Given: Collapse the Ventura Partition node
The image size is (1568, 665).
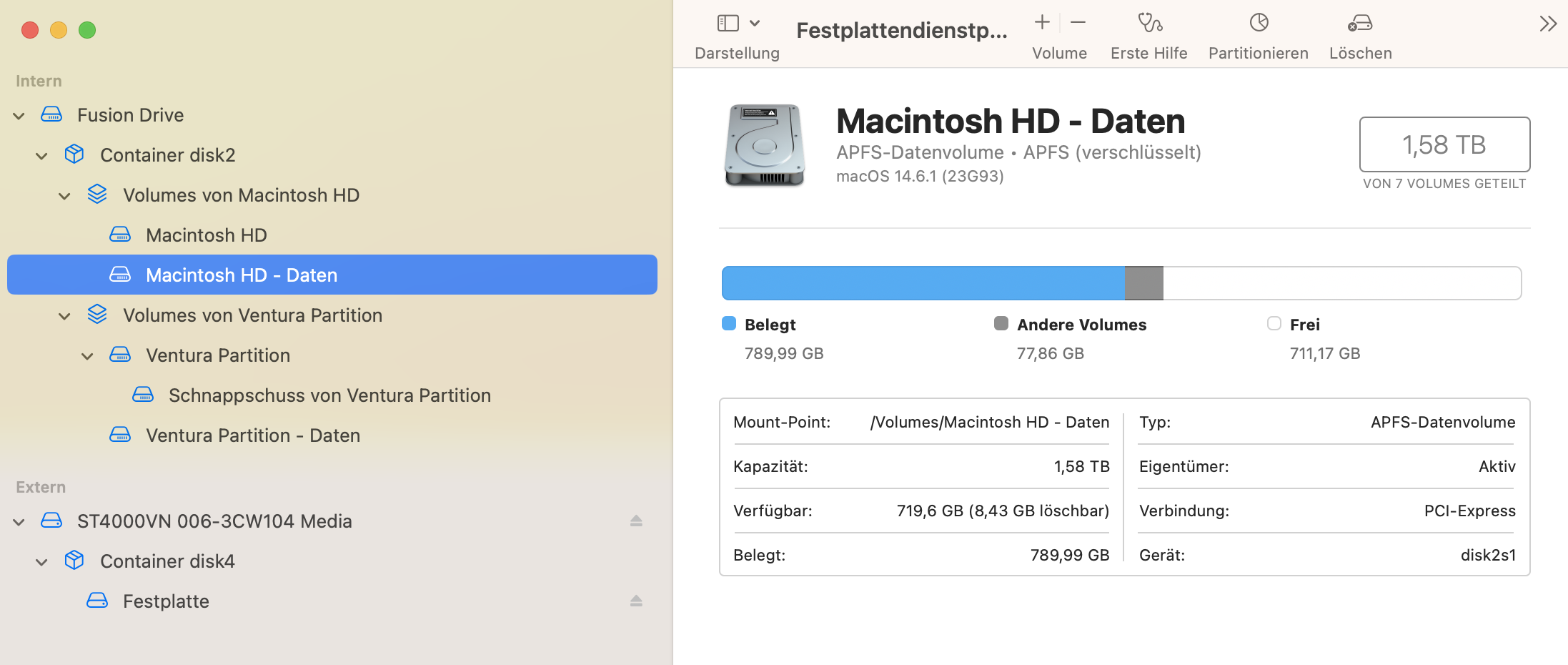Looking at the screenshot, I should [x=88, y=356].
